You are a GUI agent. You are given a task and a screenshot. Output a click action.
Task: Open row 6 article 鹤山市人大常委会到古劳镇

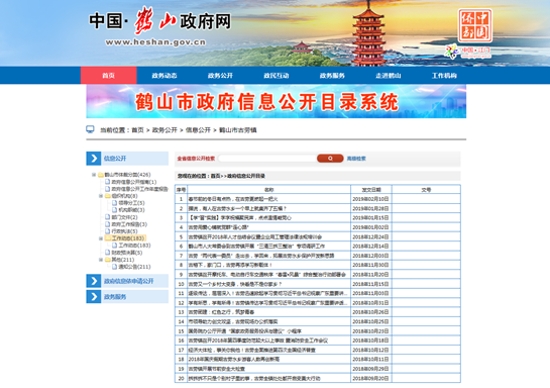(257, 246)
